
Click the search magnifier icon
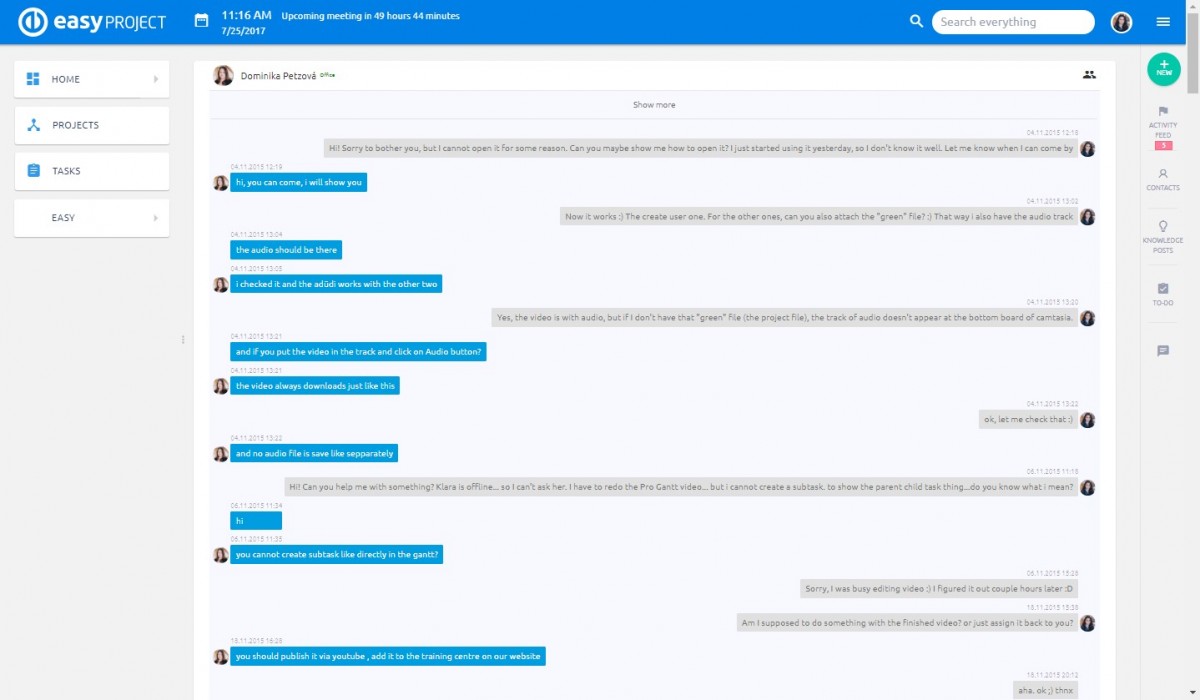click(916, 21)
